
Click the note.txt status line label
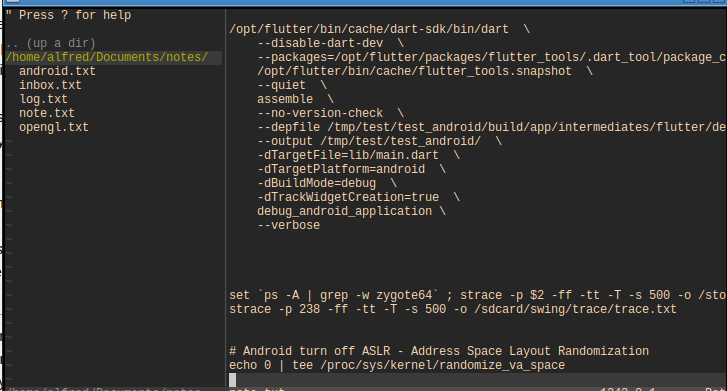257,389
